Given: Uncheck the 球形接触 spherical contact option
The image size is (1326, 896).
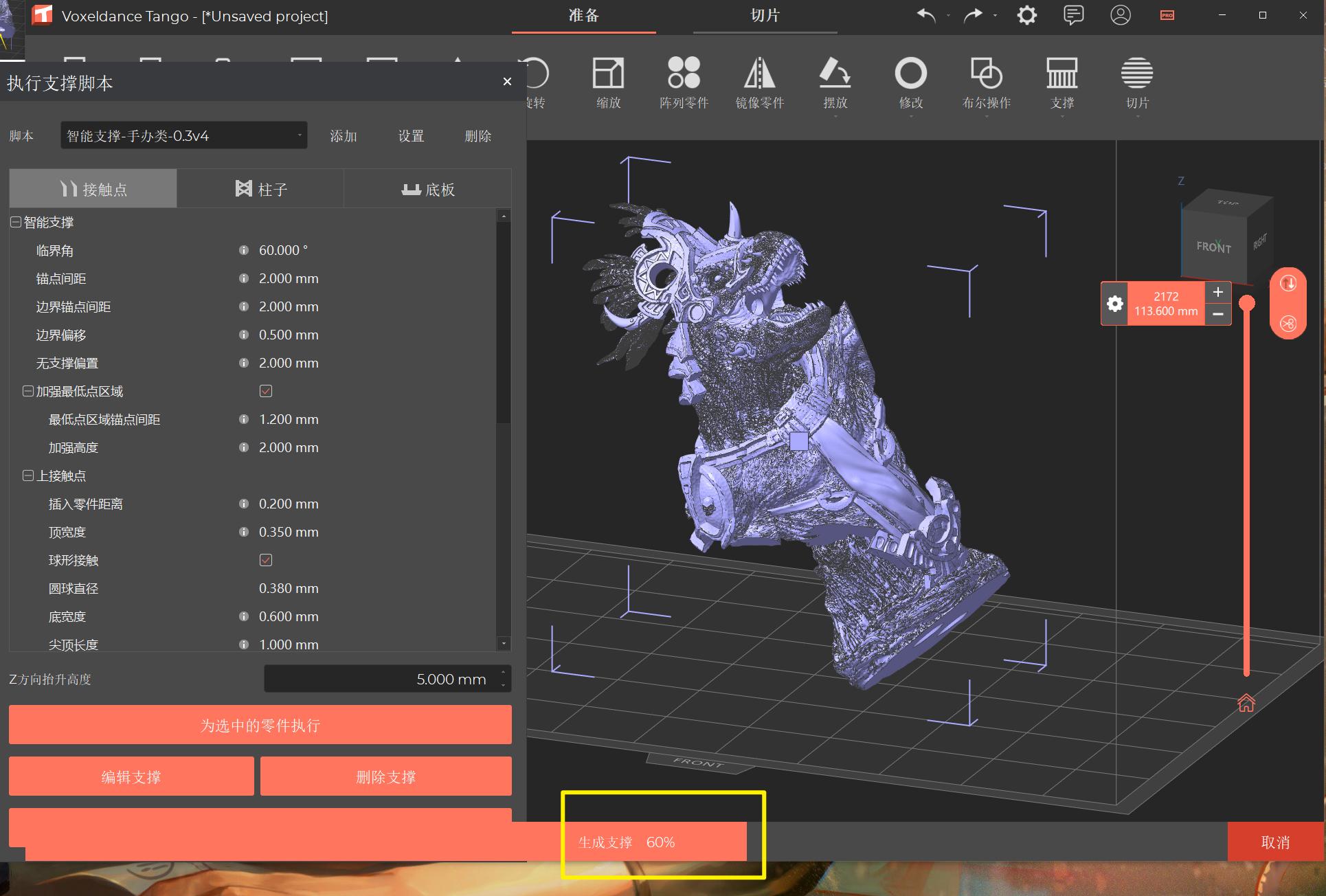Looking at the screenshot, I should pyautogui.click(x=266, y=560).
